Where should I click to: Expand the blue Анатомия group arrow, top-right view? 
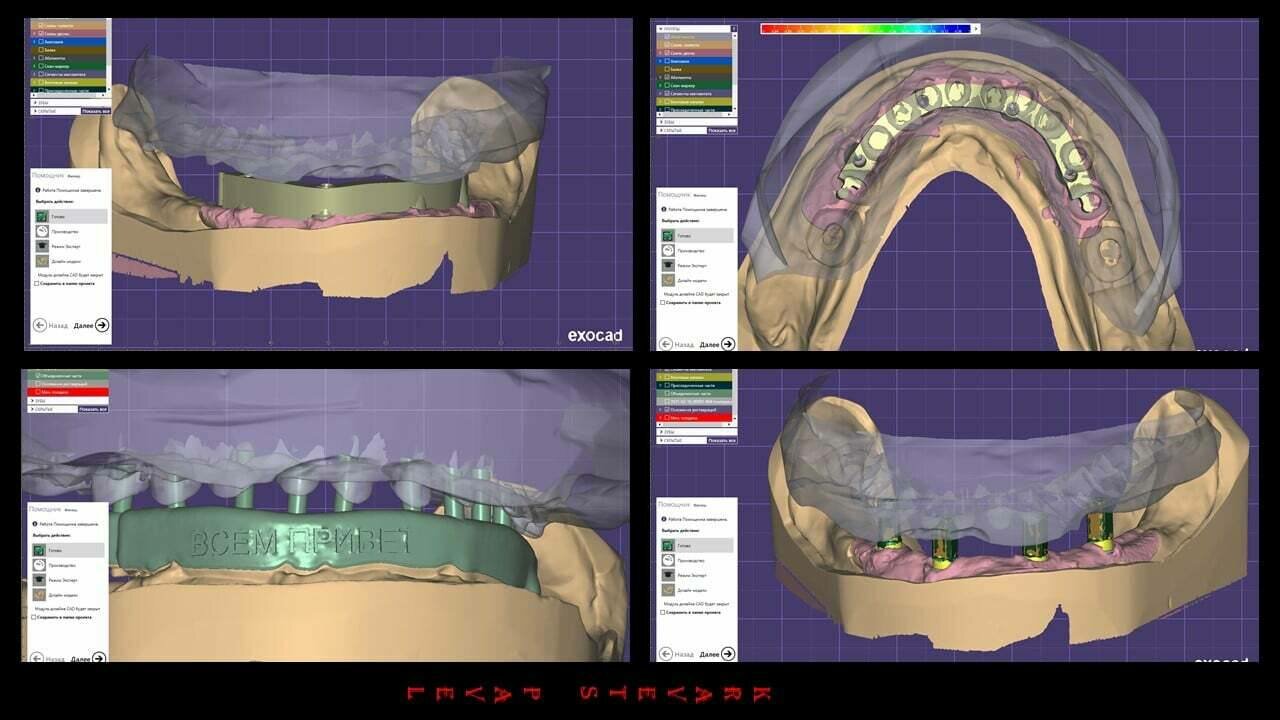pos(660,61)
